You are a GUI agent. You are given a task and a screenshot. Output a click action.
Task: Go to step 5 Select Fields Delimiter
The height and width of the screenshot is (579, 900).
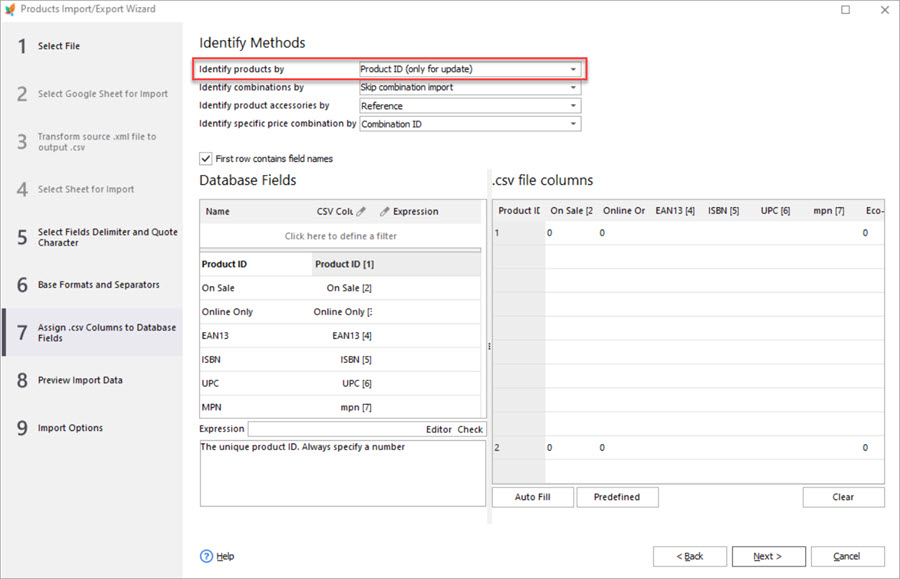coord(92,237)
